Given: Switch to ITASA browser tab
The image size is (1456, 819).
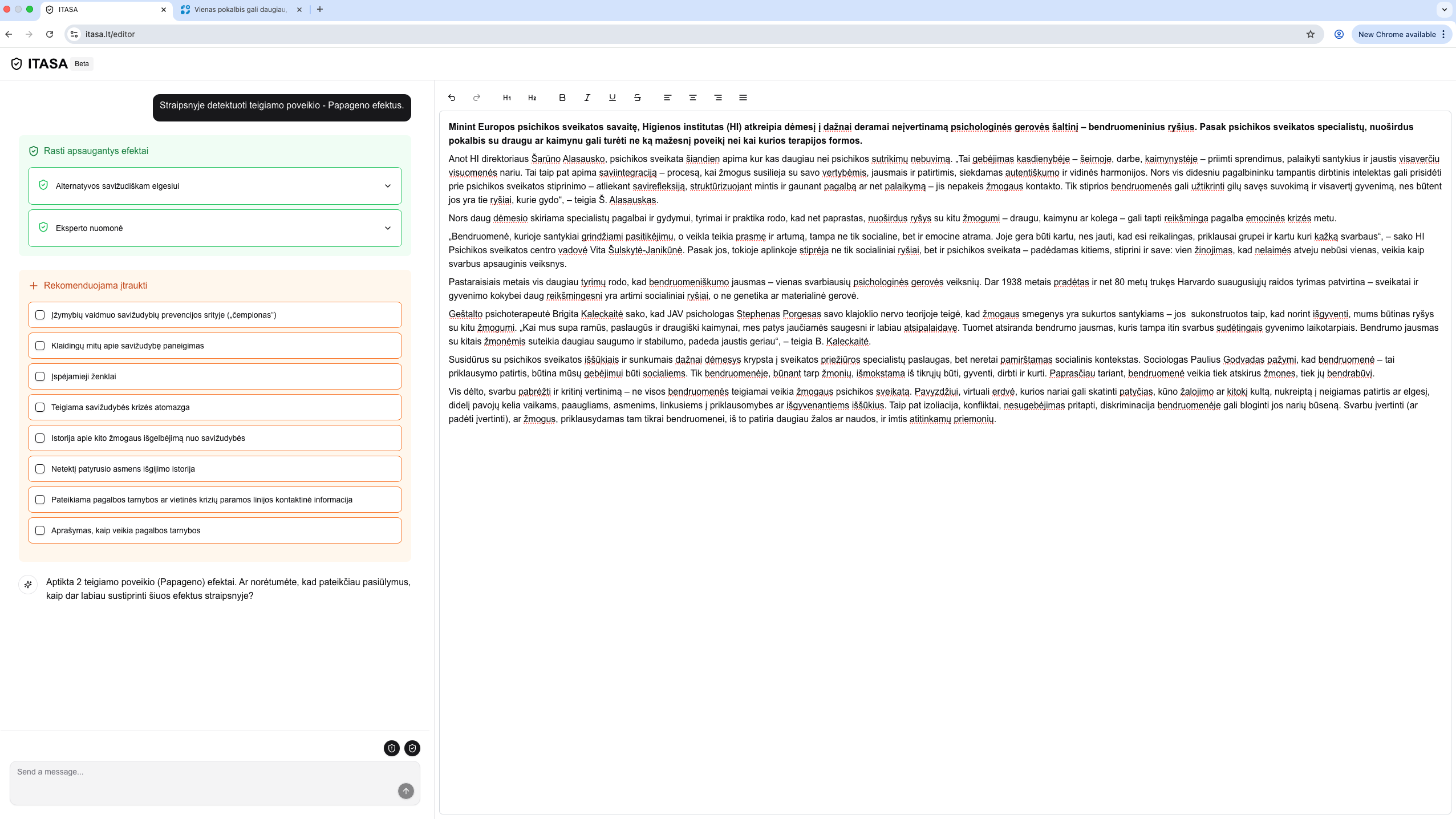Looking at the screenshot, I should coord(107,10).
